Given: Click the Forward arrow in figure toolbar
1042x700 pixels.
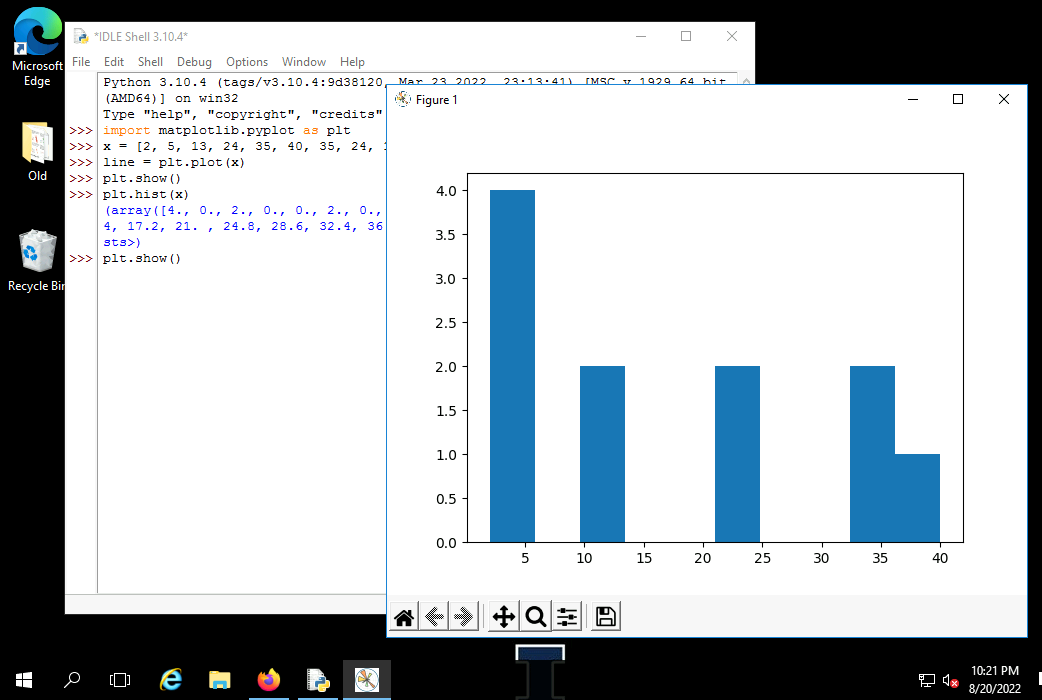Looking at the screenshot, I should 463,617.
